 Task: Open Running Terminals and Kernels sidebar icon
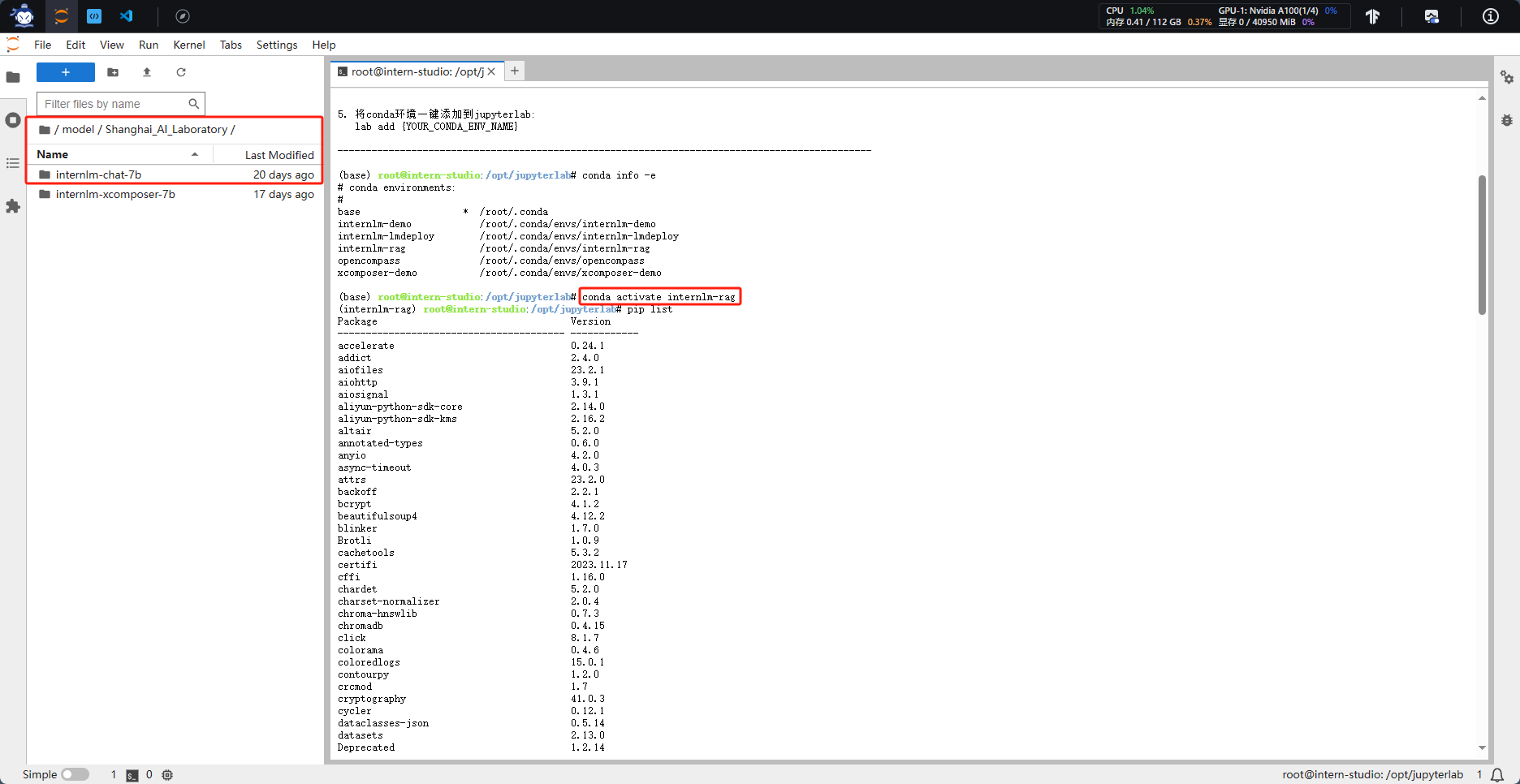13,120
